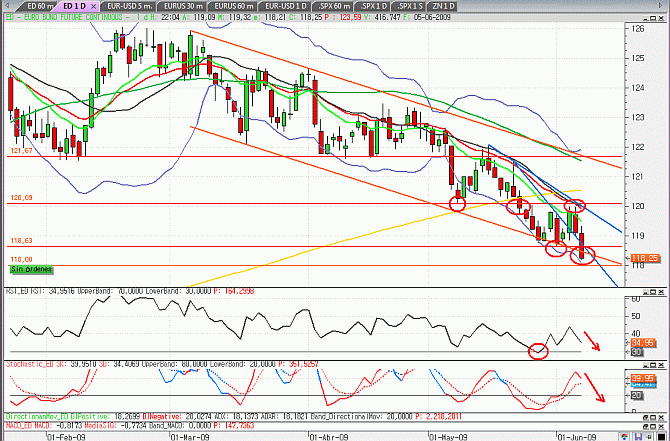Click the Sin órdenes button
Image resolution: width=670 pixels, height=441 pixels.
tap(31, 269)
